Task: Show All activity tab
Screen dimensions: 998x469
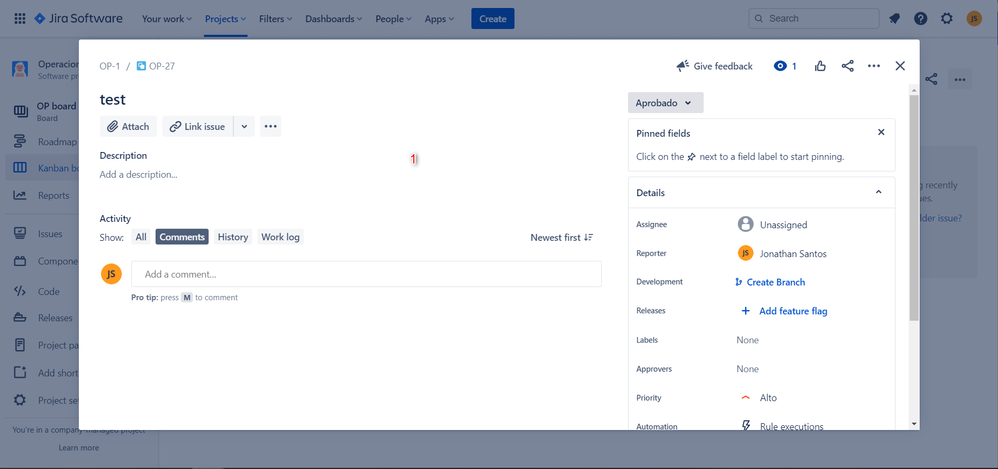Action: coord(141,237)
